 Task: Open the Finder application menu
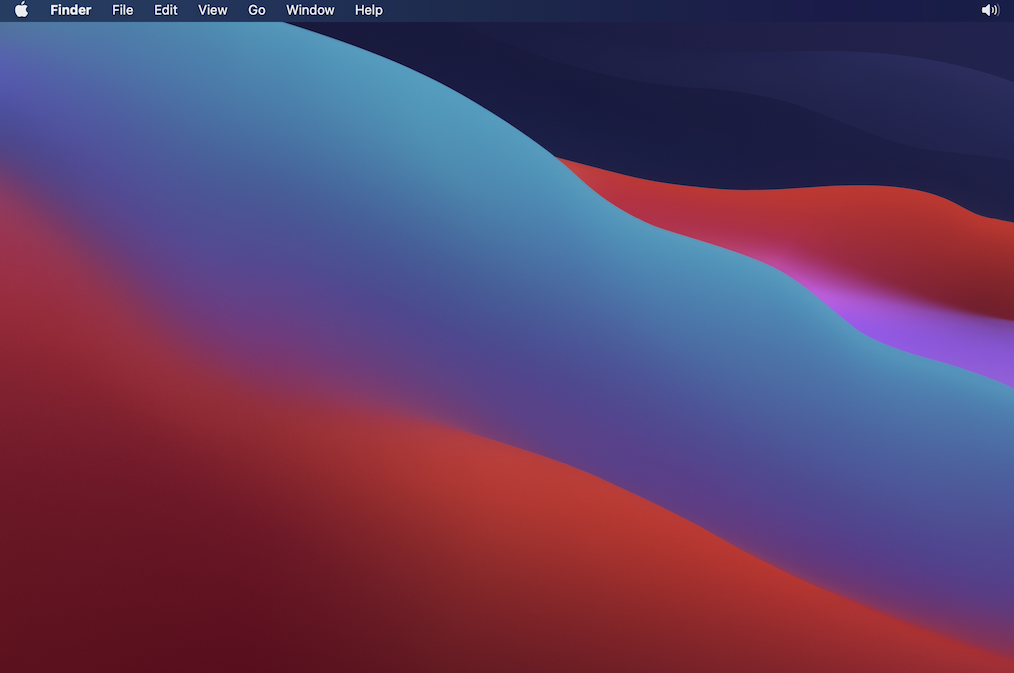(x=70, y=10)
